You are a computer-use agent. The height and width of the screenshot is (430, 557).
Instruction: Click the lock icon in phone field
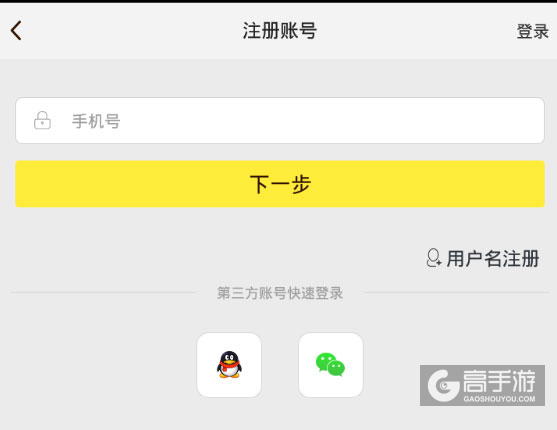(42, 120)
